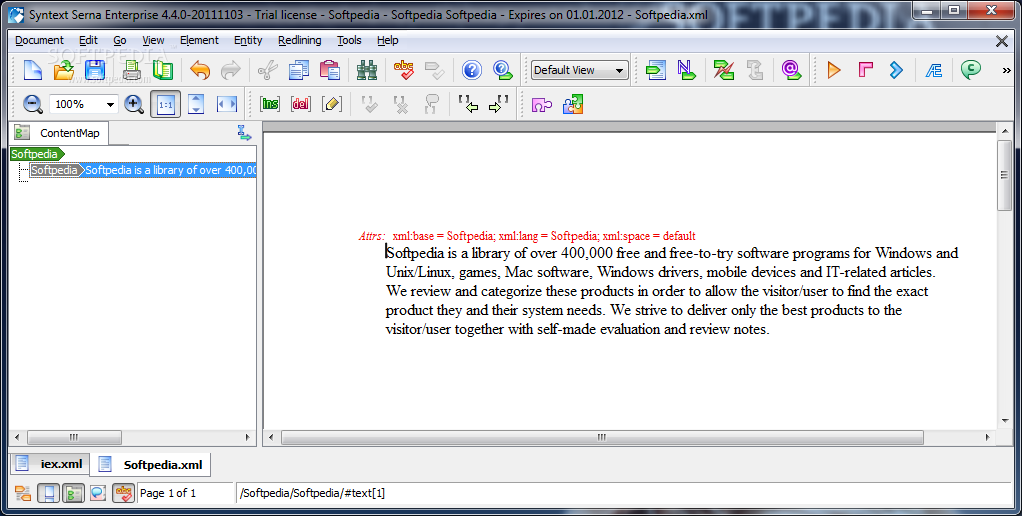Click the green N insert icon

coord(686,70)
